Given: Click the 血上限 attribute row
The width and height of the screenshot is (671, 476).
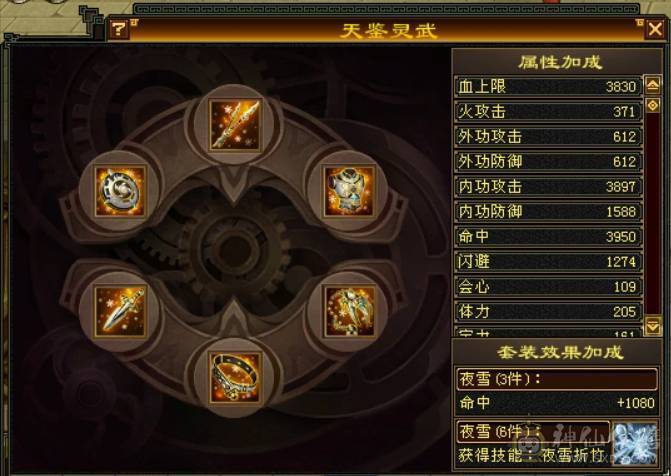Looking at the screenshot, I should pyautogui.click(x=548, y=86).
